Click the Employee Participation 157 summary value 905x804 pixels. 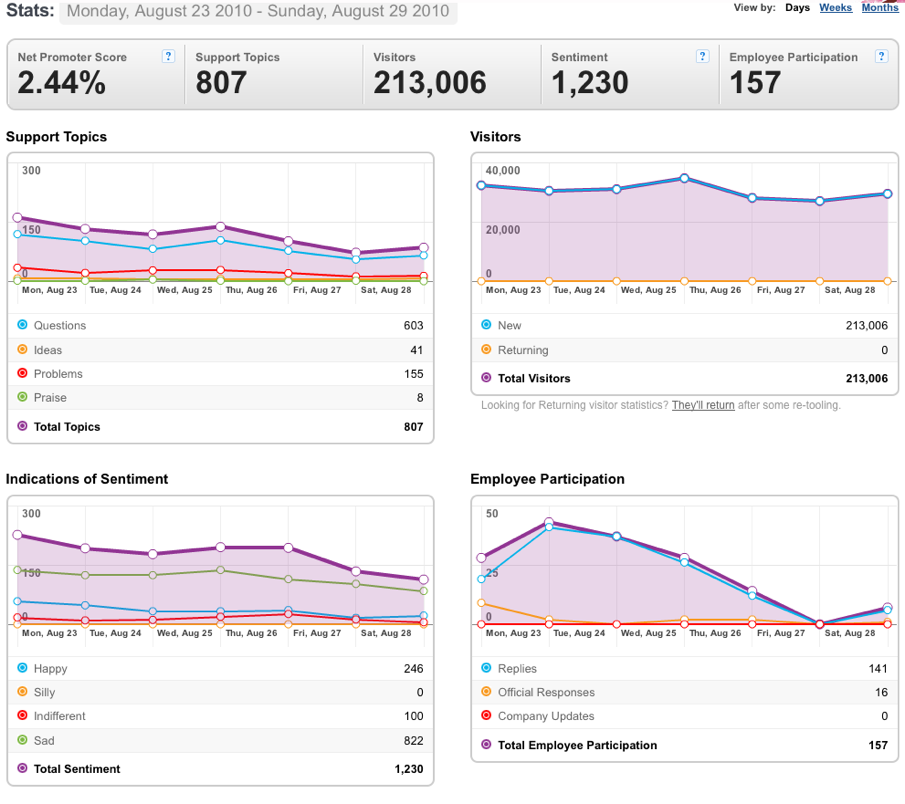pyautogui.click(x=755, y=83)
